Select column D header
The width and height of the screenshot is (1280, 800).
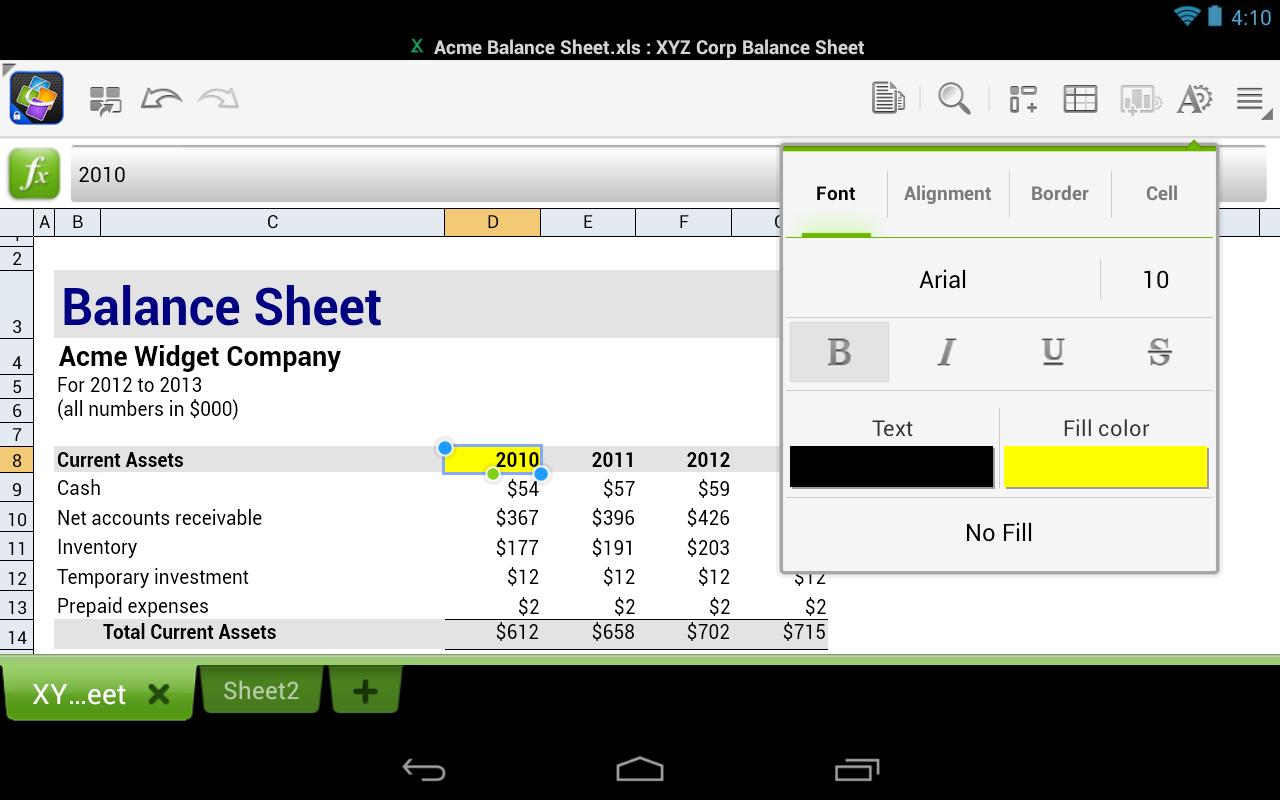click(492, 222)
